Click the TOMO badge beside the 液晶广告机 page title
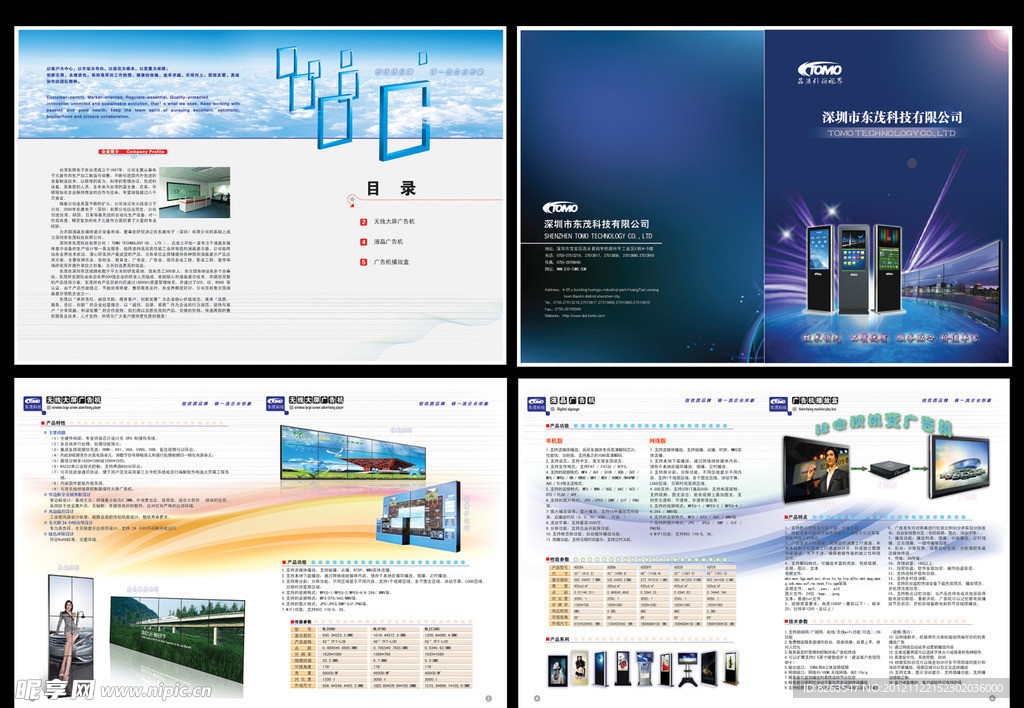 537,404
